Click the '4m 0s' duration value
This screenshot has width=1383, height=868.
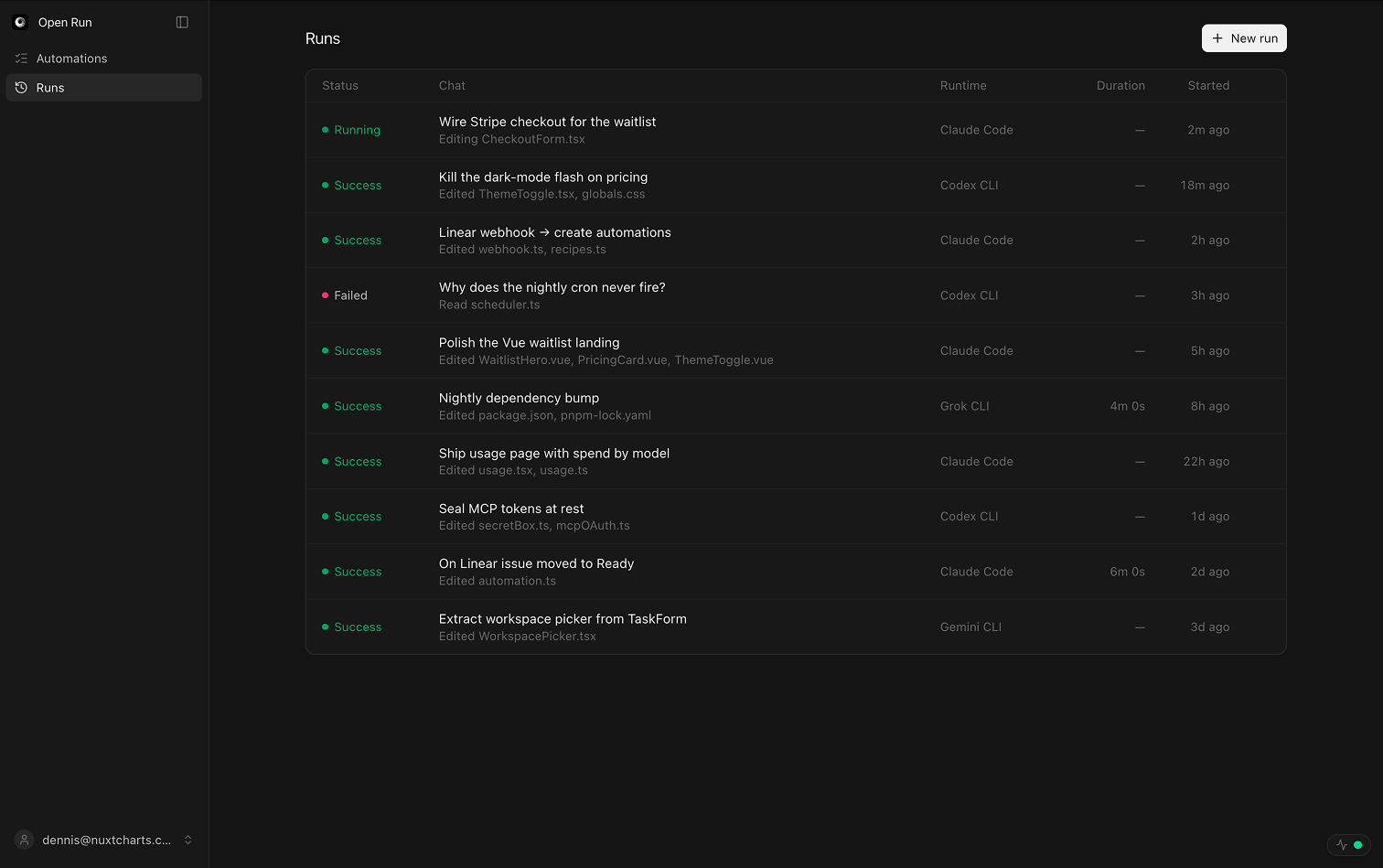pyautogui.click(x=1127, y=406)
